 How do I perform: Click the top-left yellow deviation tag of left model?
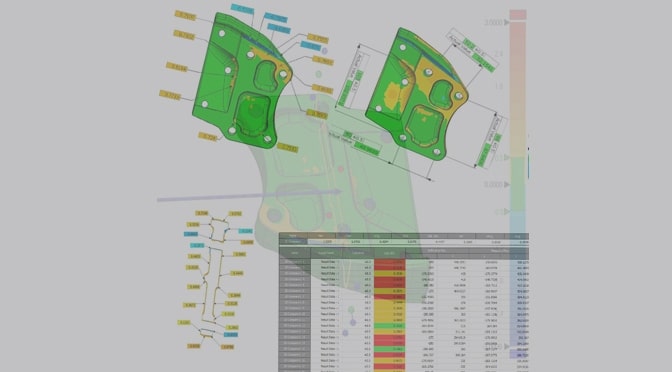(x=185, y=16)
